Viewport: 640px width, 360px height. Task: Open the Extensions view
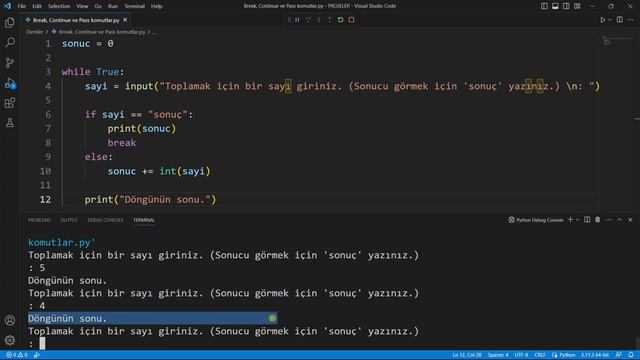pos(10,103)
